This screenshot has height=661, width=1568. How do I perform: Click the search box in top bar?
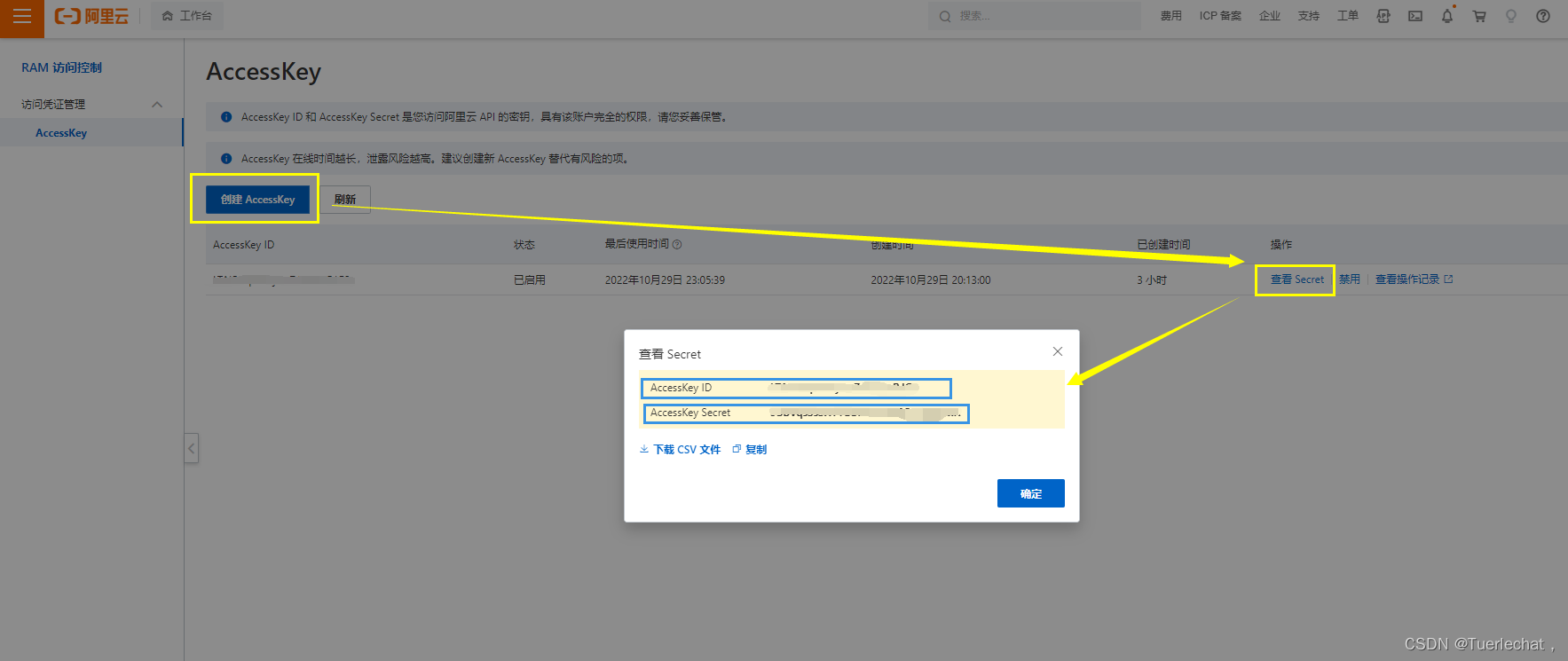1034,16
